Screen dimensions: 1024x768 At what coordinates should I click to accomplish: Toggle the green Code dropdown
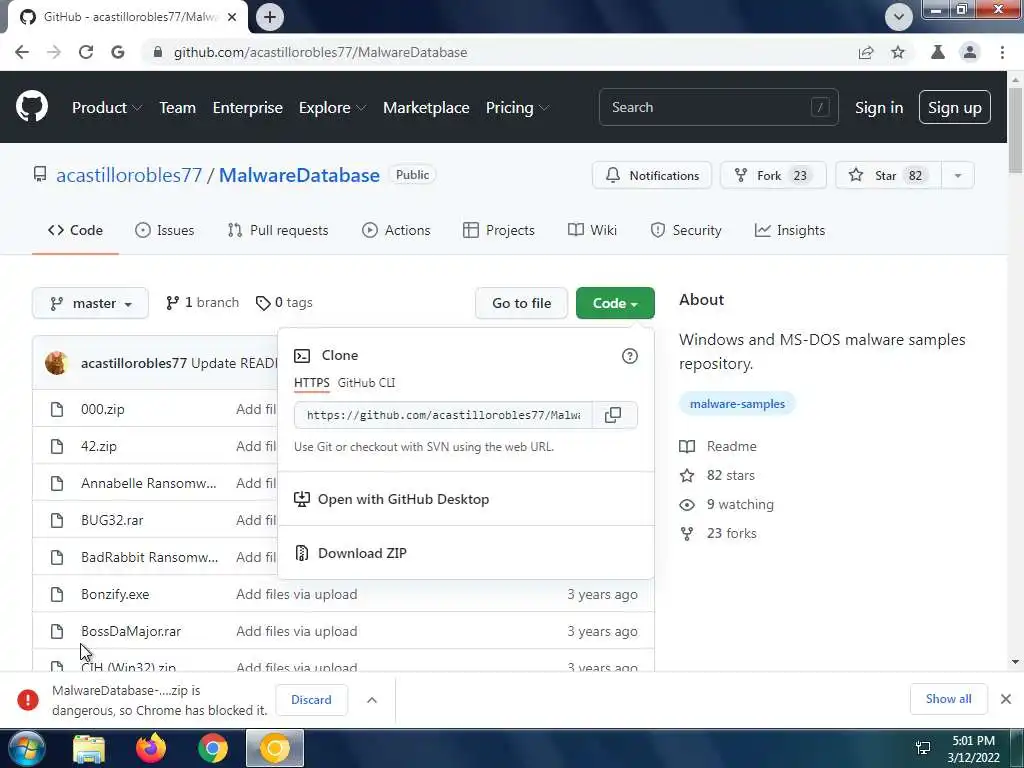point(615,304)
